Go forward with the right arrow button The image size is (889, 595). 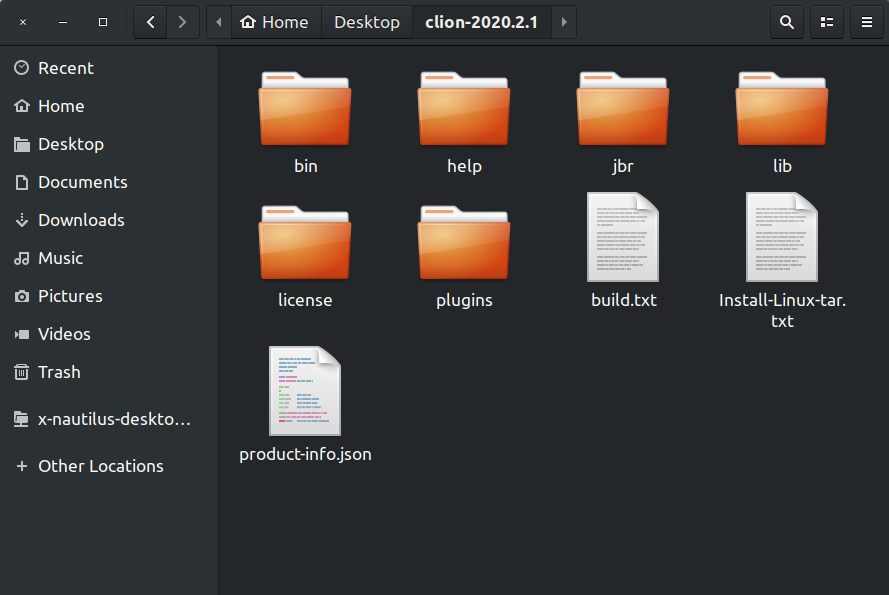(x=183, y=22)
